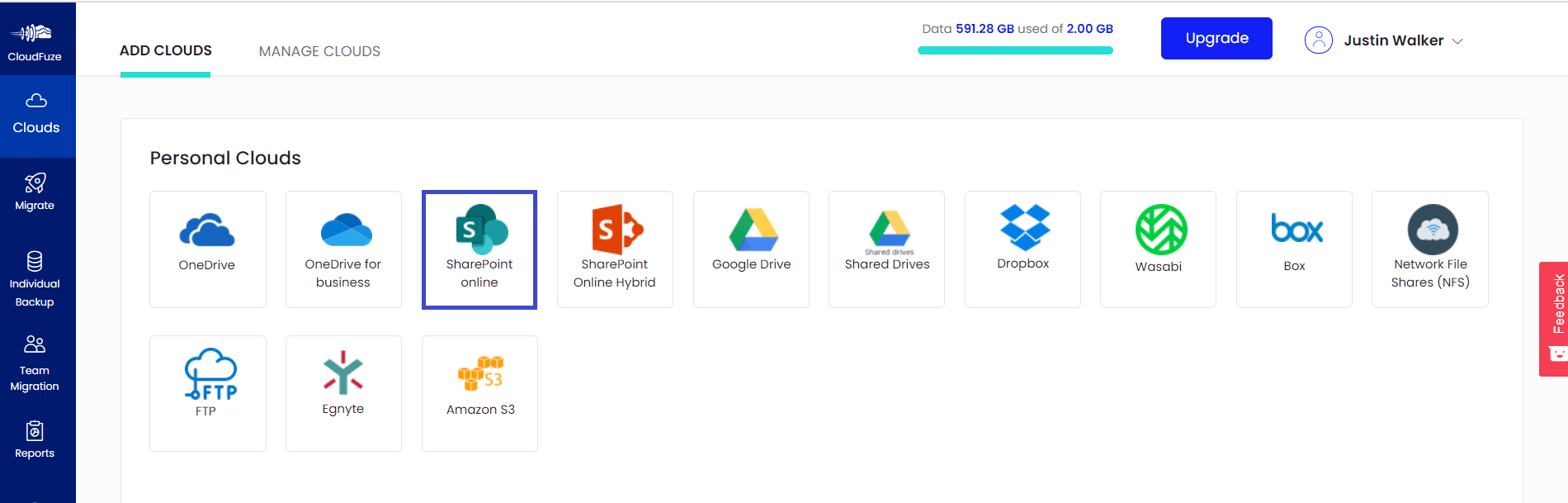Image resolution: width=1568 pixels, height=503 pixels.
Task: Select the Google Drive tile
Action: pyautogui.click(x=751, y=249)
